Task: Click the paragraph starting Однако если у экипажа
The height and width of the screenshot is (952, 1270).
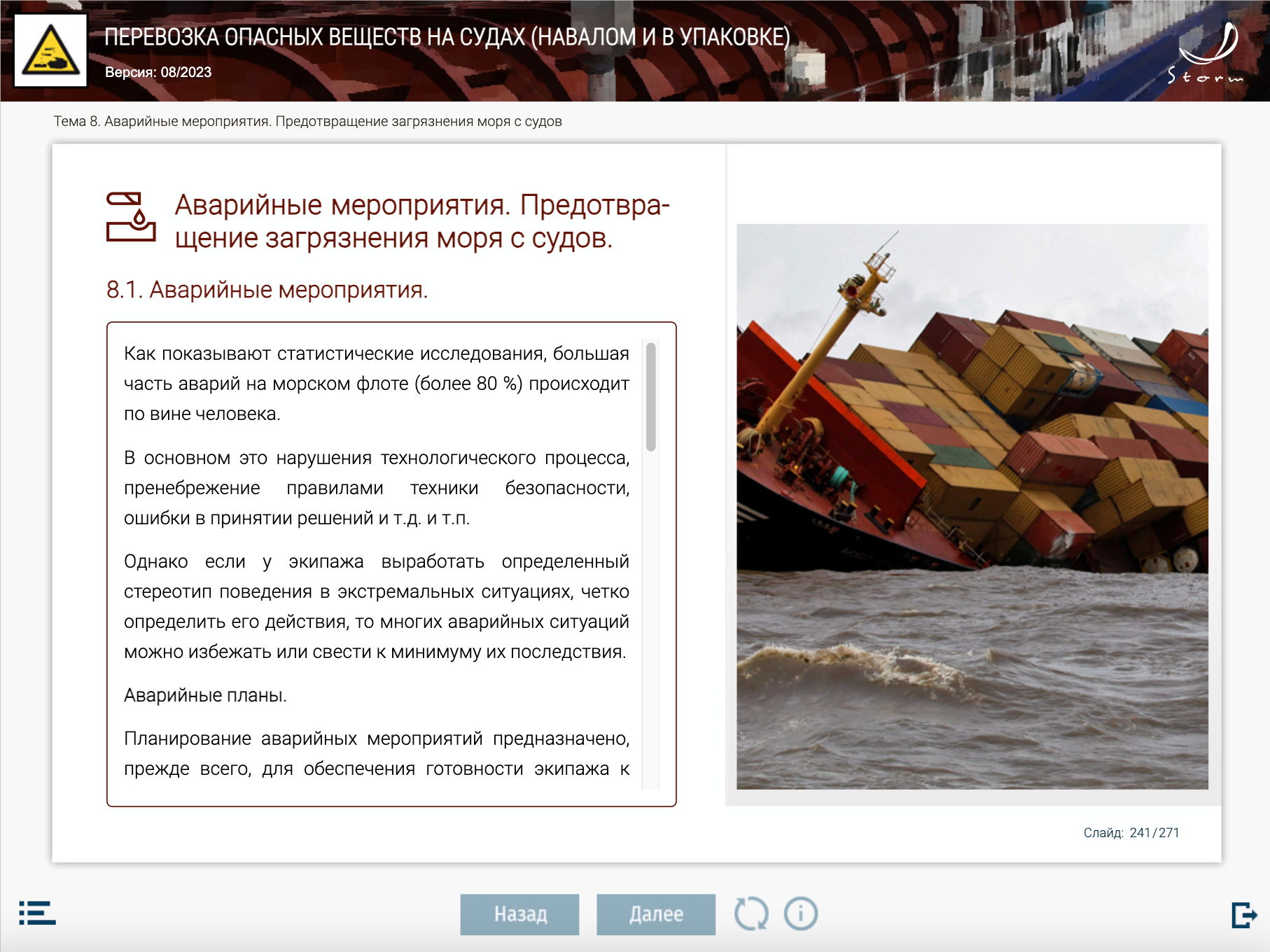Action: (x=377, y=606)
